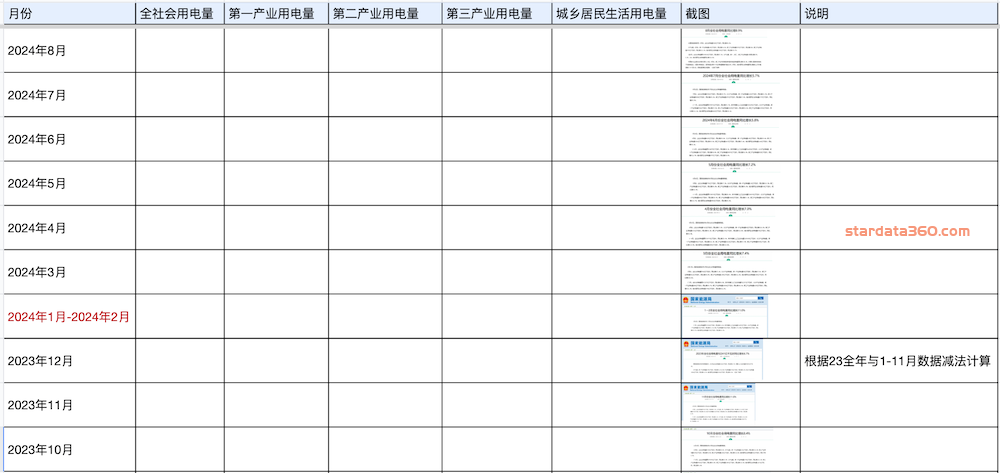Select the empty 城乡居民生活用电量 cell for 2024年3月
Image resolution: width=1000 pixels, height=473 pixels.
tap(617, 272)
